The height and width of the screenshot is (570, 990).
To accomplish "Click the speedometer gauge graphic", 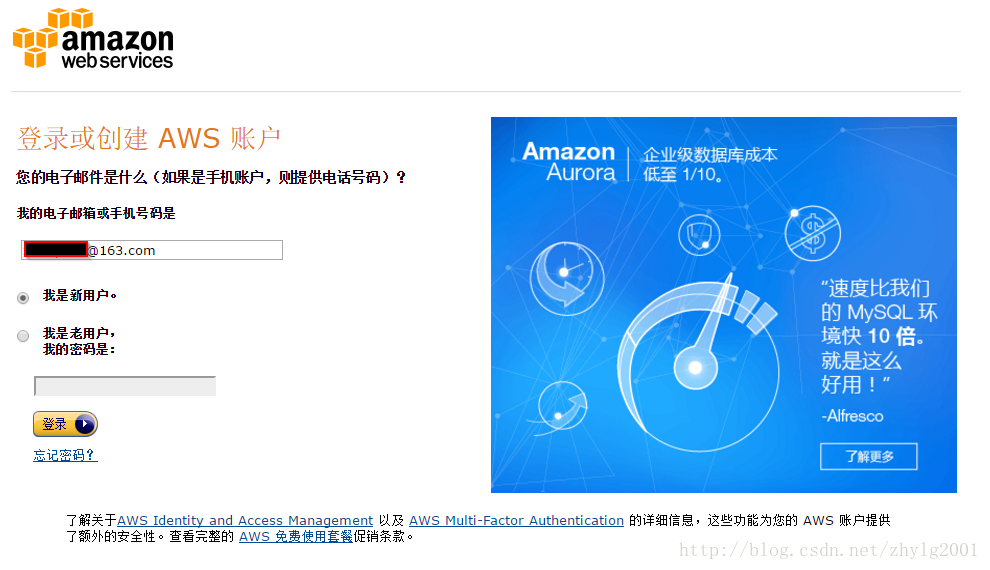I will click(x=698, y=362).
